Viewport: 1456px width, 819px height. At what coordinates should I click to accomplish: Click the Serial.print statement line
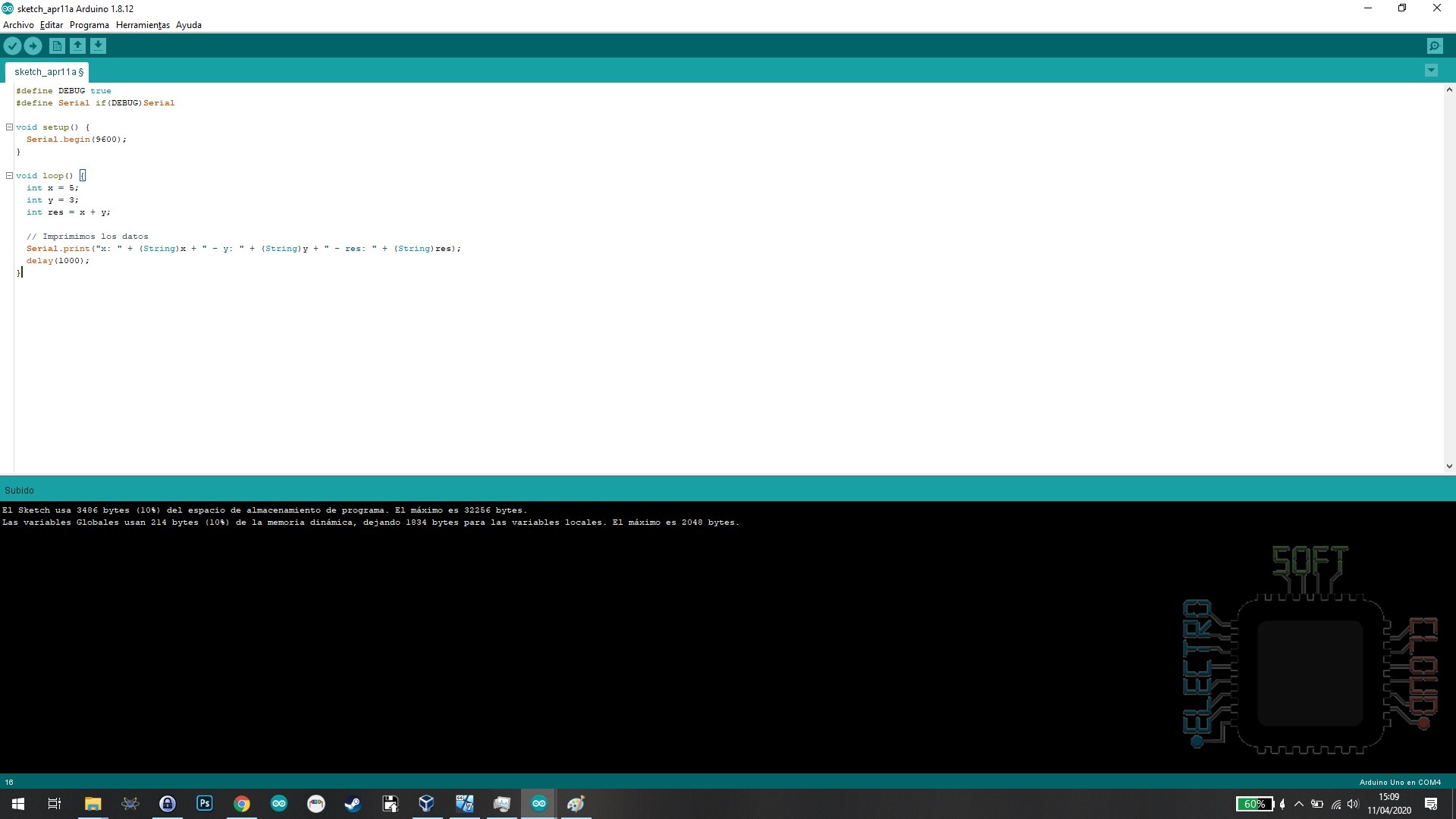(x=243, y=249)
